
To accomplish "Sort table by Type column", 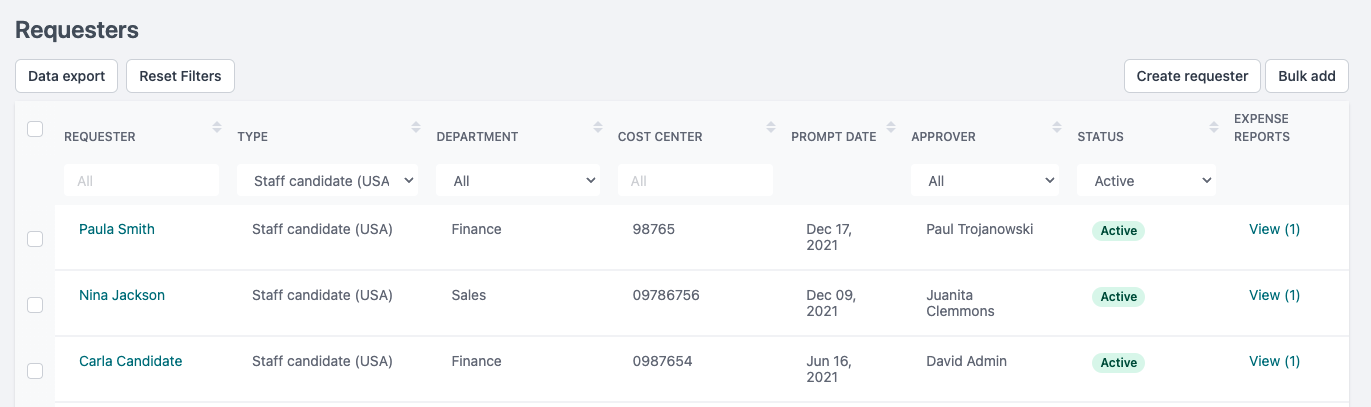I will [x=416, y=128].
